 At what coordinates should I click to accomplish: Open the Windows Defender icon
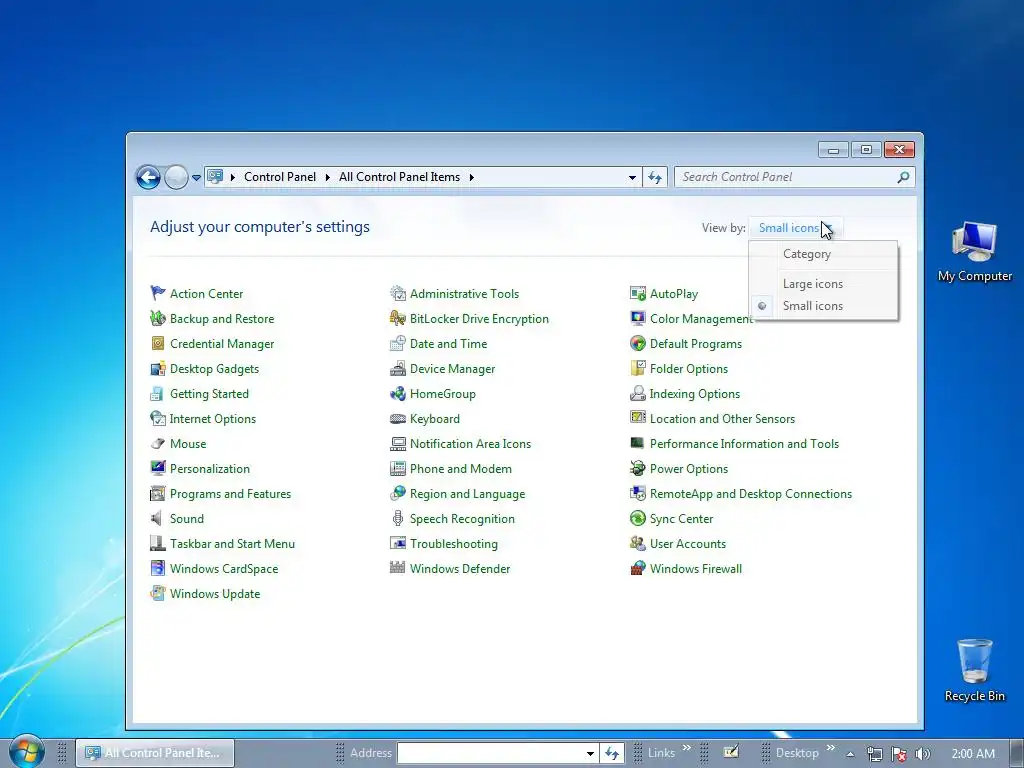397,568
